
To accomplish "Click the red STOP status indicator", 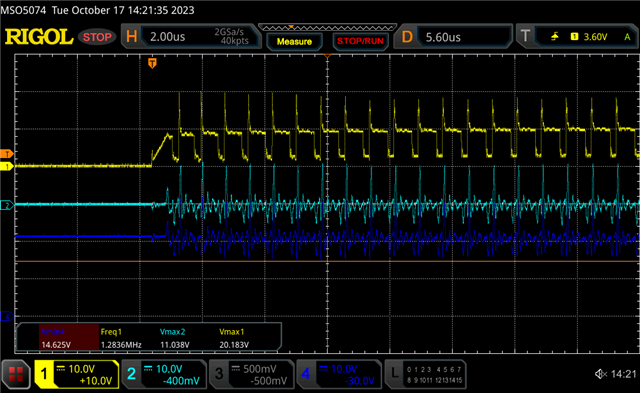I will [x=97, y=37].
